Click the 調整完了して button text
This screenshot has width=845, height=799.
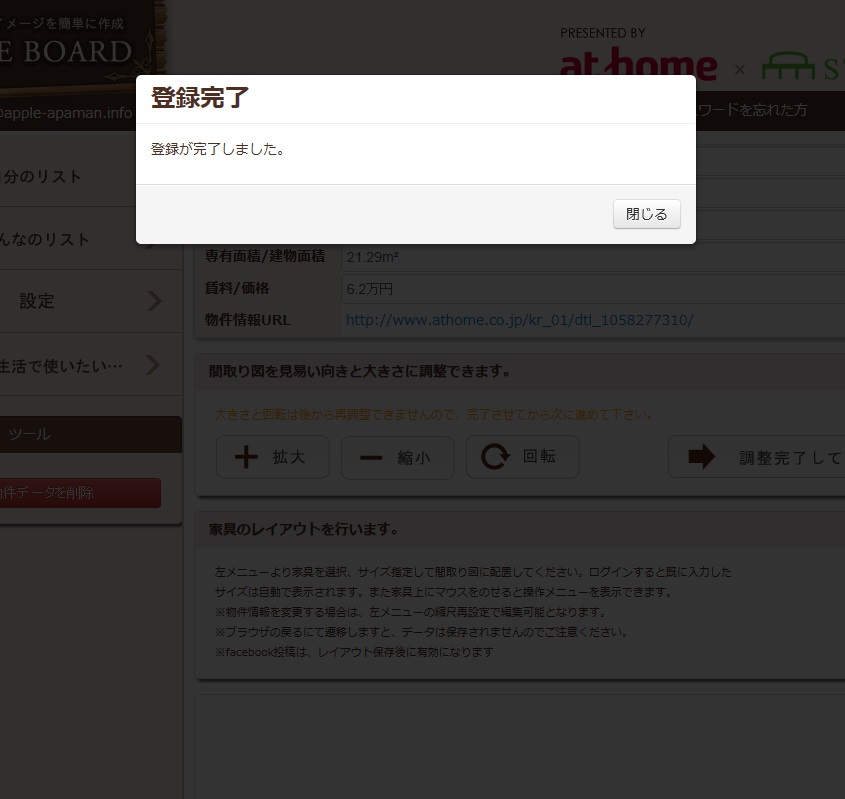(x=790, y=458)
